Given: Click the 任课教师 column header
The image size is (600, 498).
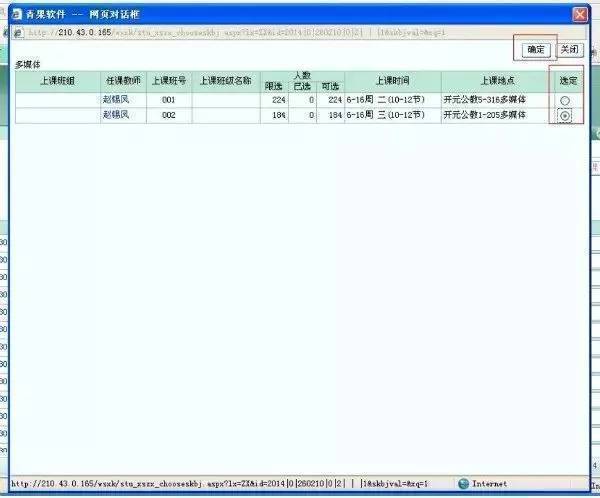Looking at the screenshot, I should click(x=123, y=81).
